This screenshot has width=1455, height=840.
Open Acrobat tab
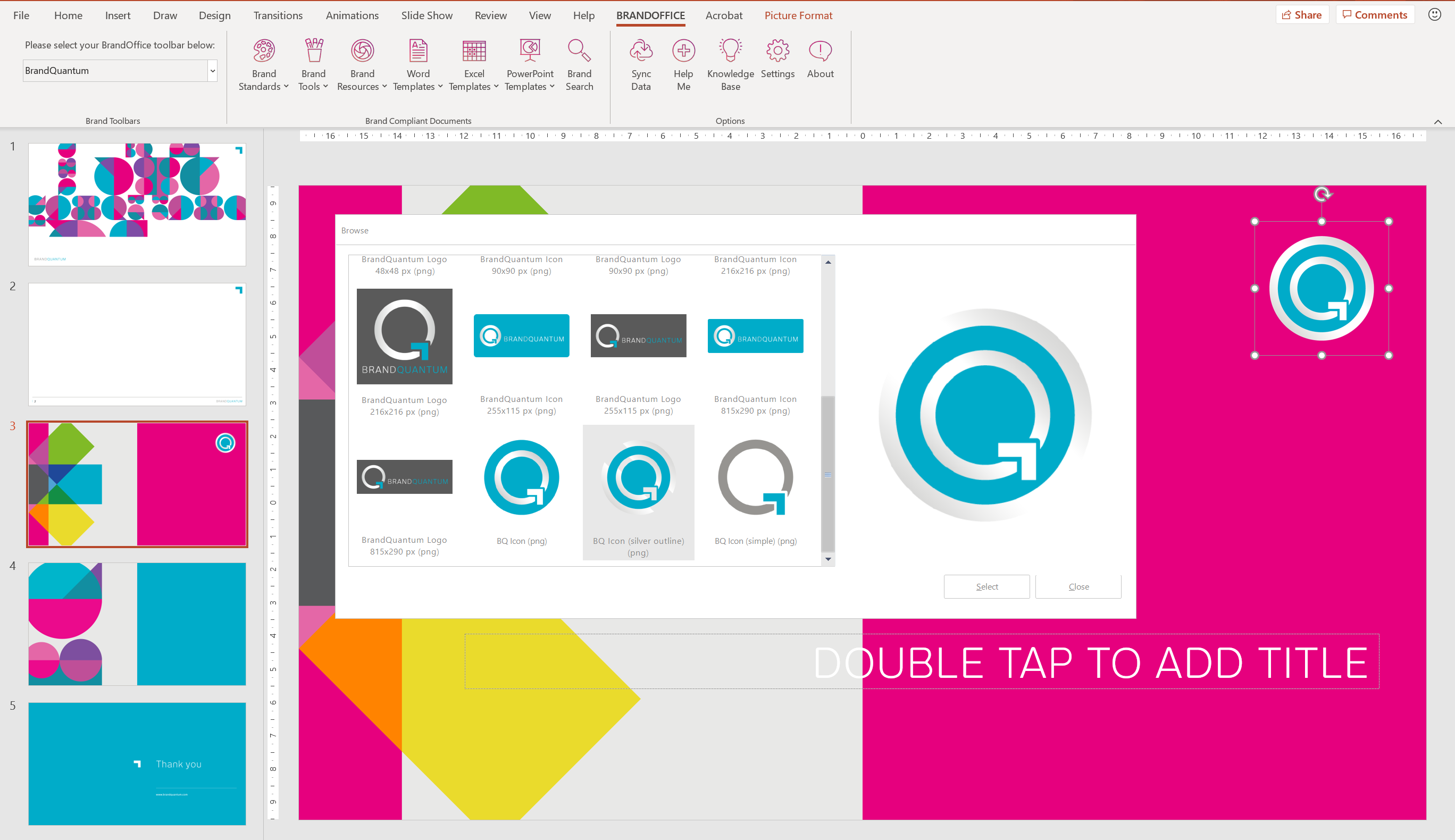coord(723,15)
